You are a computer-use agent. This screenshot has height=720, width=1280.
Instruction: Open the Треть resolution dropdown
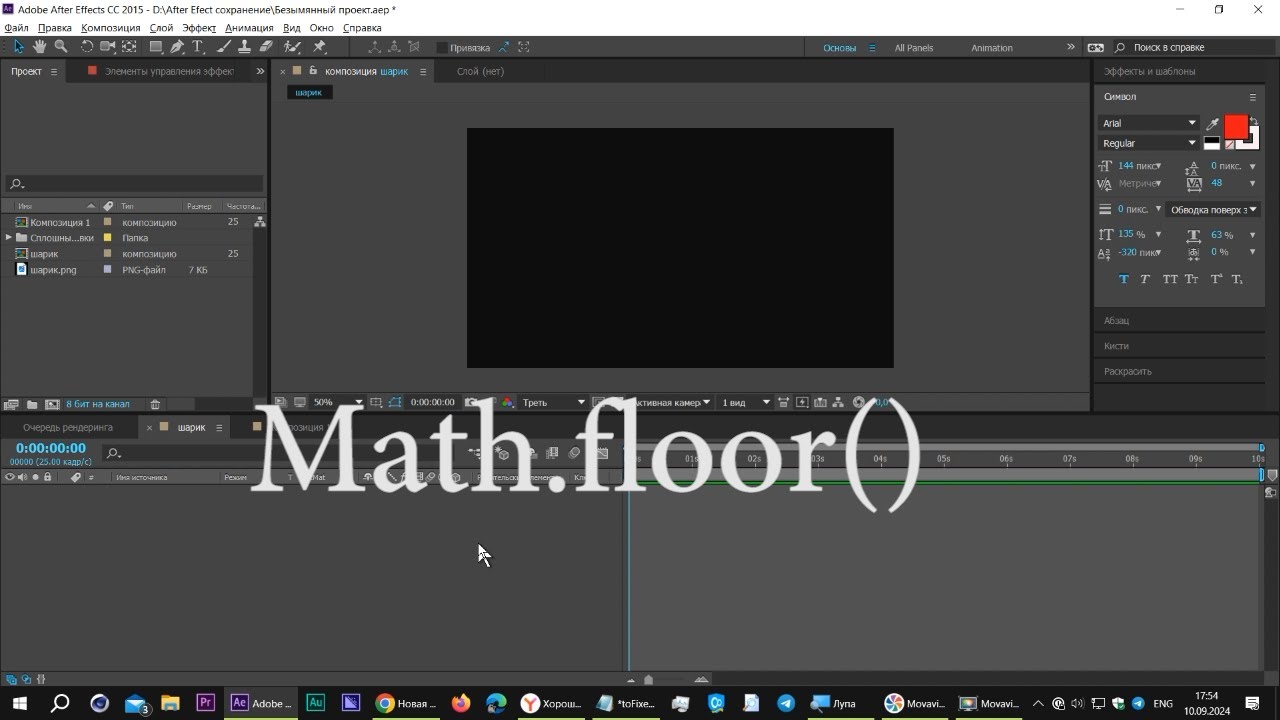point(553,402)
